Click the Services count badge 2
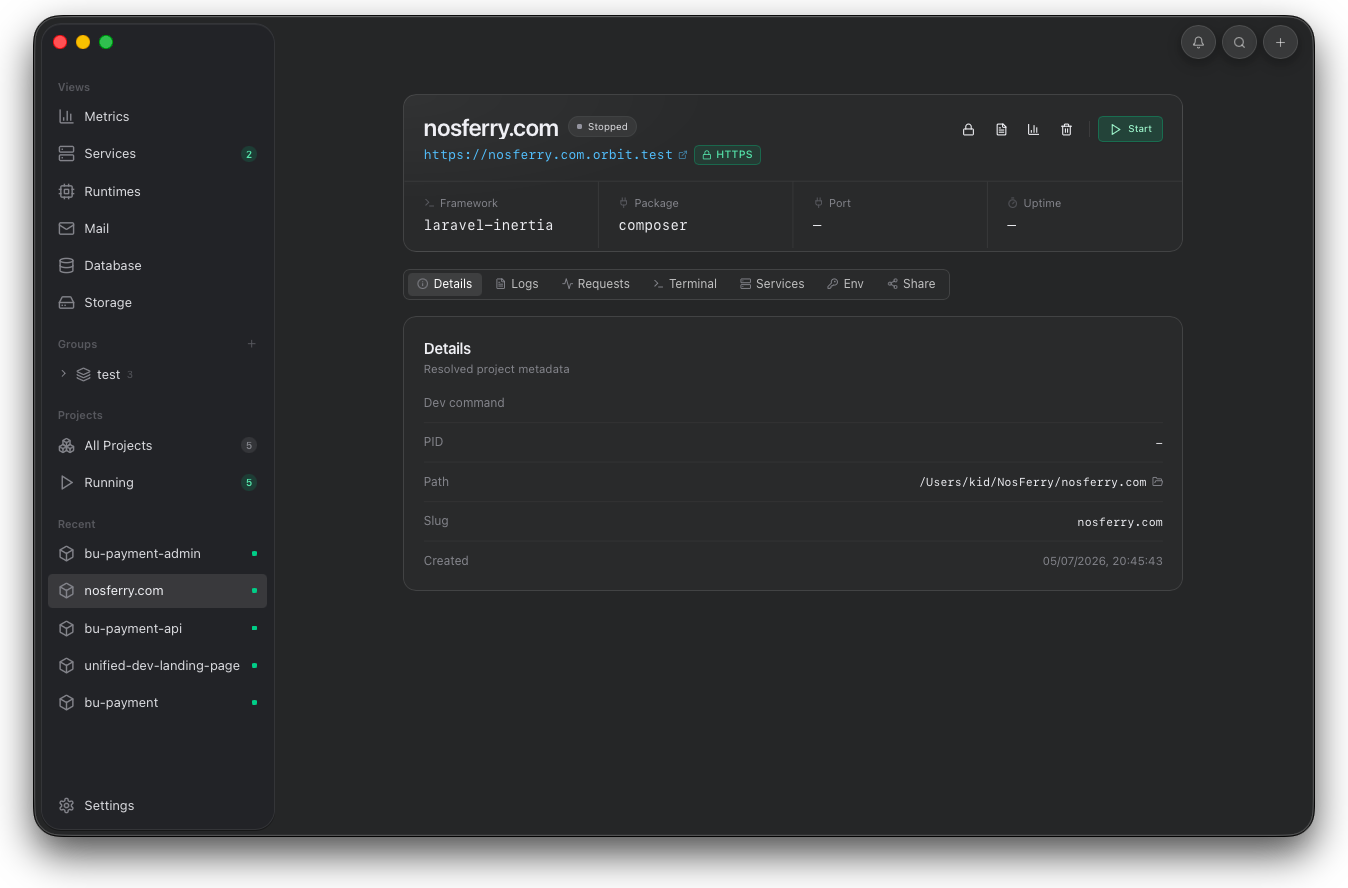This screenshot has width=1348, height=888. [x=249, y=154]
